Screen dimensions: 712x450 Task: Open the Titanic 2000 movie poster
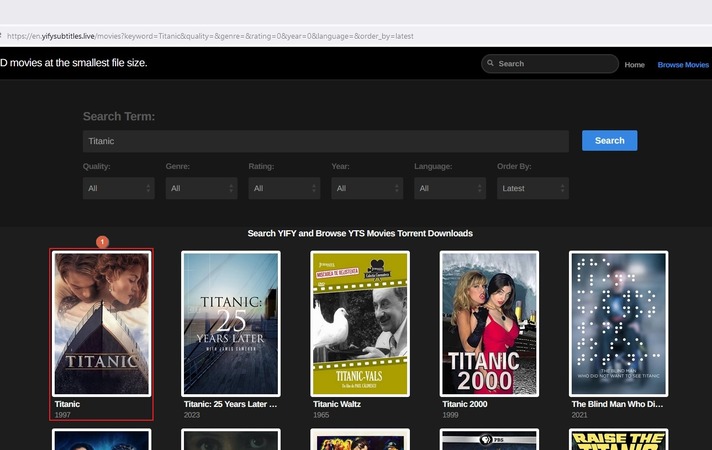click(489, 323)
